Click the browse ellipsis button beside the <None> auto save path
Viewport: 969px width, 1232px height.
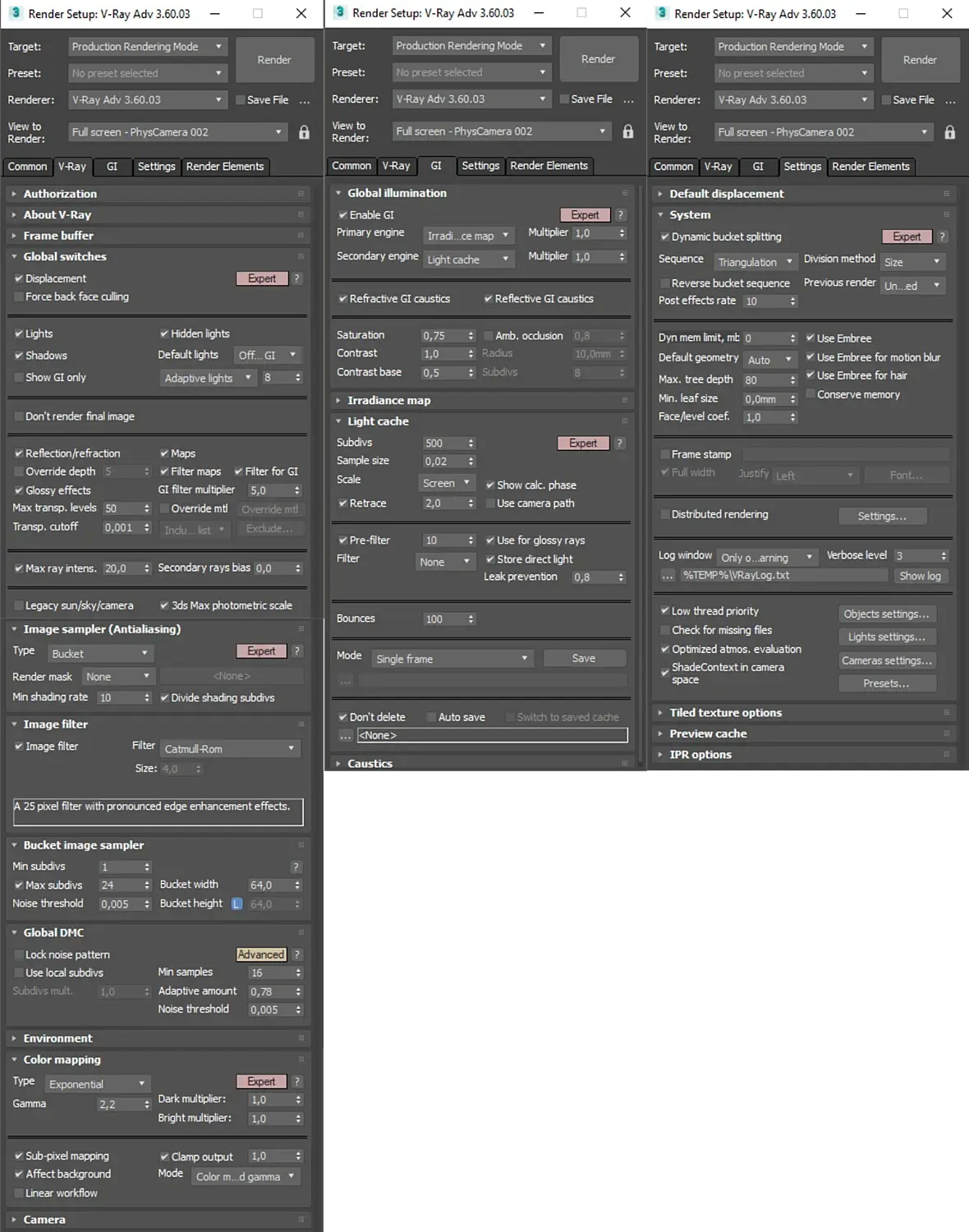coord(346,735)
